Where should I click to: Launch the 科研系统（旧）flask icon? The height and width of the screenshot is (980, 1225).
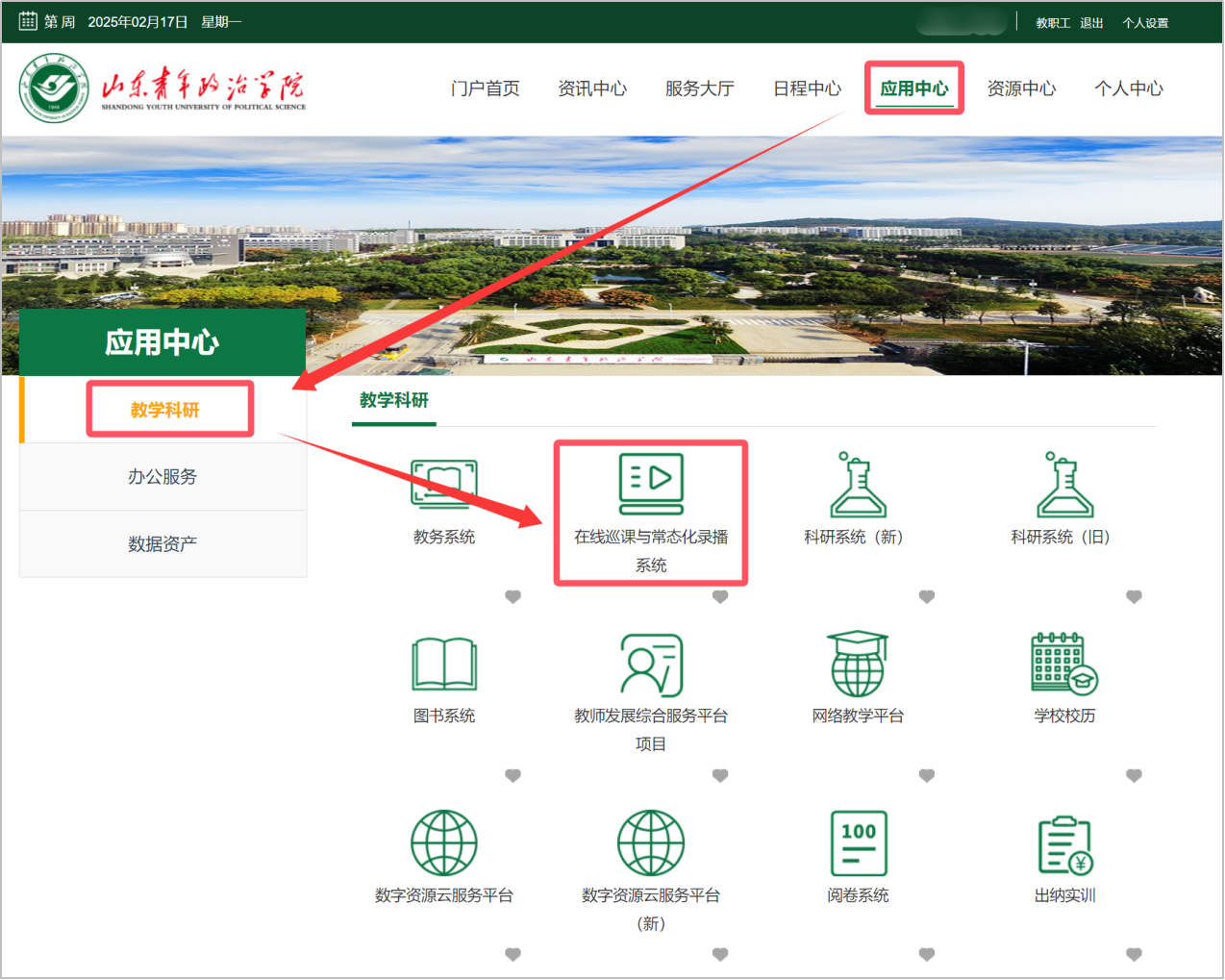tap(1064, 485)
